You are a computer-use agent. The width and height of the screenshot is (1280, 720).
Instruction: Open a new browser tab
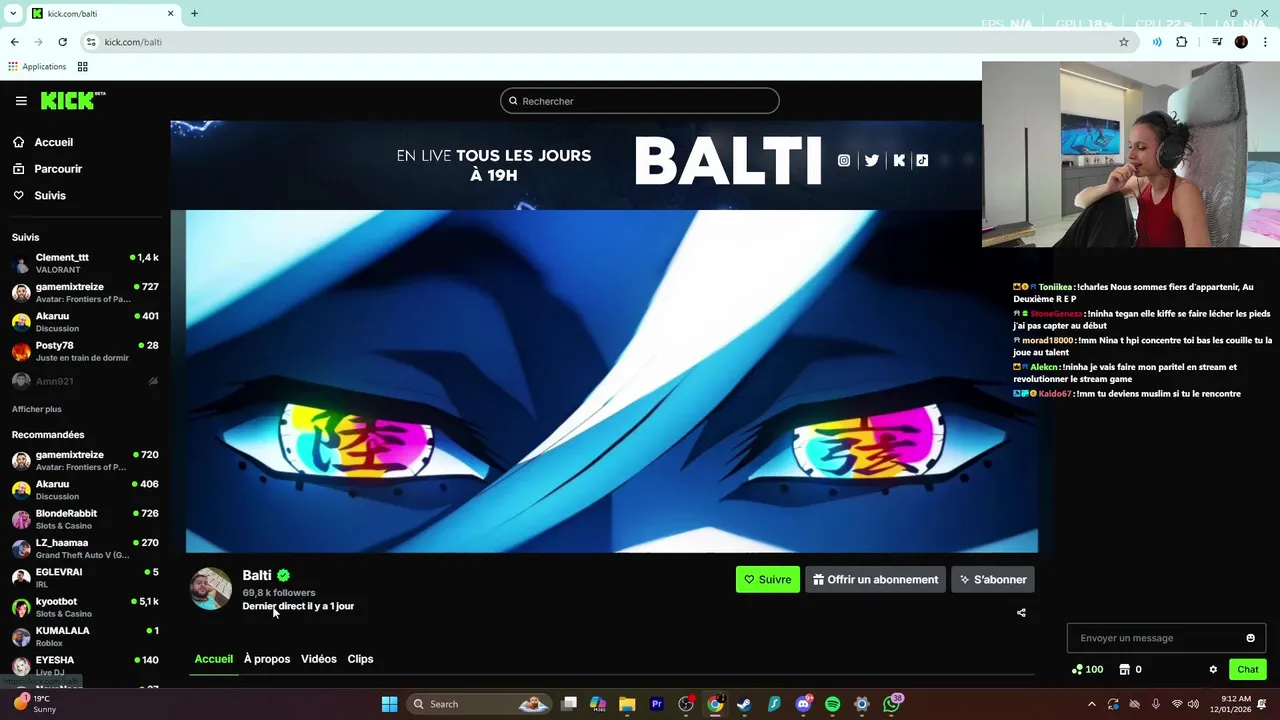(194, 13)
